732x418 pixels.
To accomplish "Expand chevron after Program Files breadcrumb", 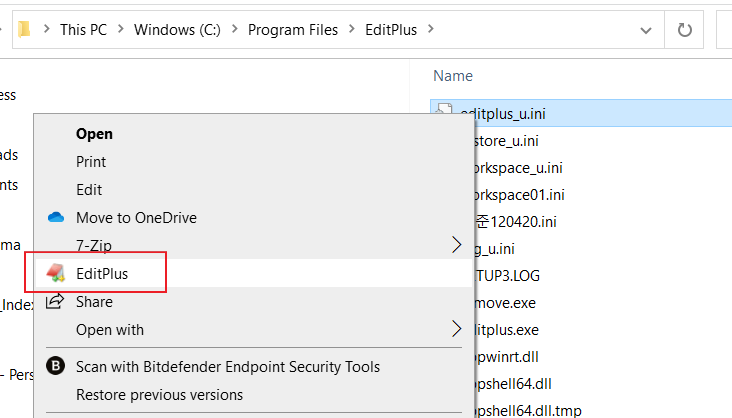I will point(352,29).
